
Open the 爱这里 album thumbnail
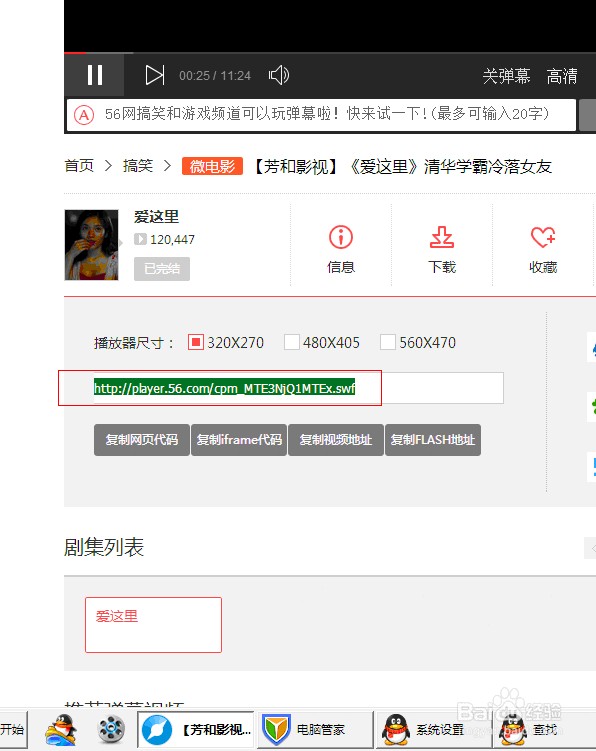pyautogui.click(x=92, y=245)
